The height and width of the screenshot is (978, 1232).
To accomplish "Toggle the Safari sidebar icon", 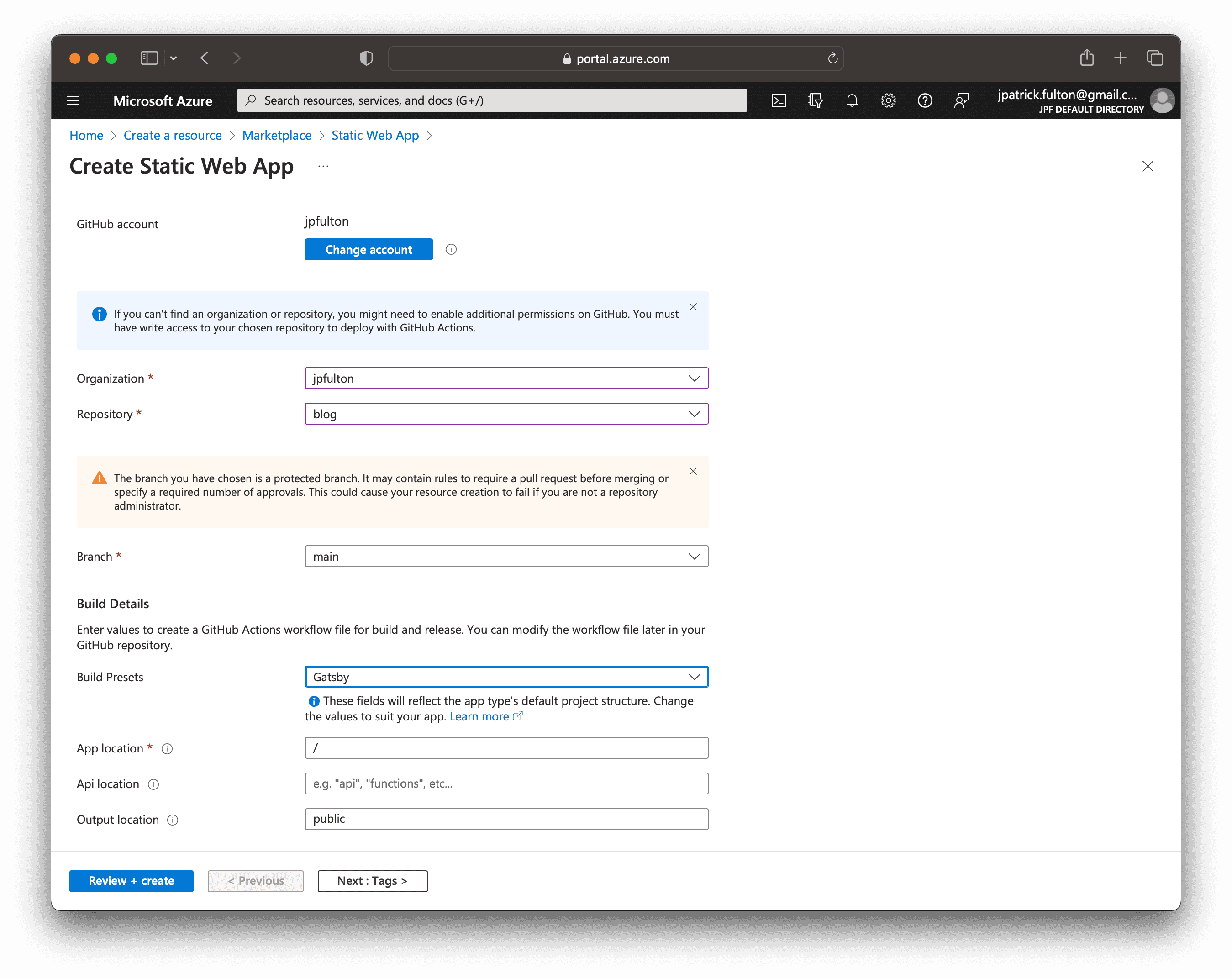I will [149, 58].
